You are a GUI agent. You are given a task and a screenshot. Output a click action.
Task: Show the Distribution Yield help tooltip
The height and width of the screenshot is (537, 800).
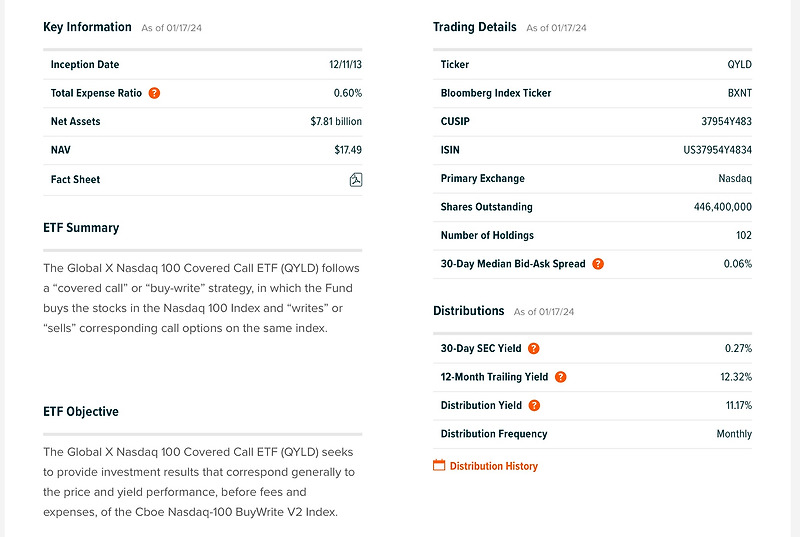534,405
